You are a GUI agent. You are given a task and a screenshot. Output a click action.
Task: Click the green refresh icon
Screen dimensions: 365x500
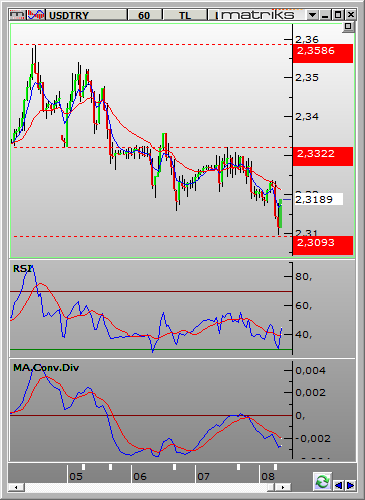click(x=322, y=482)
